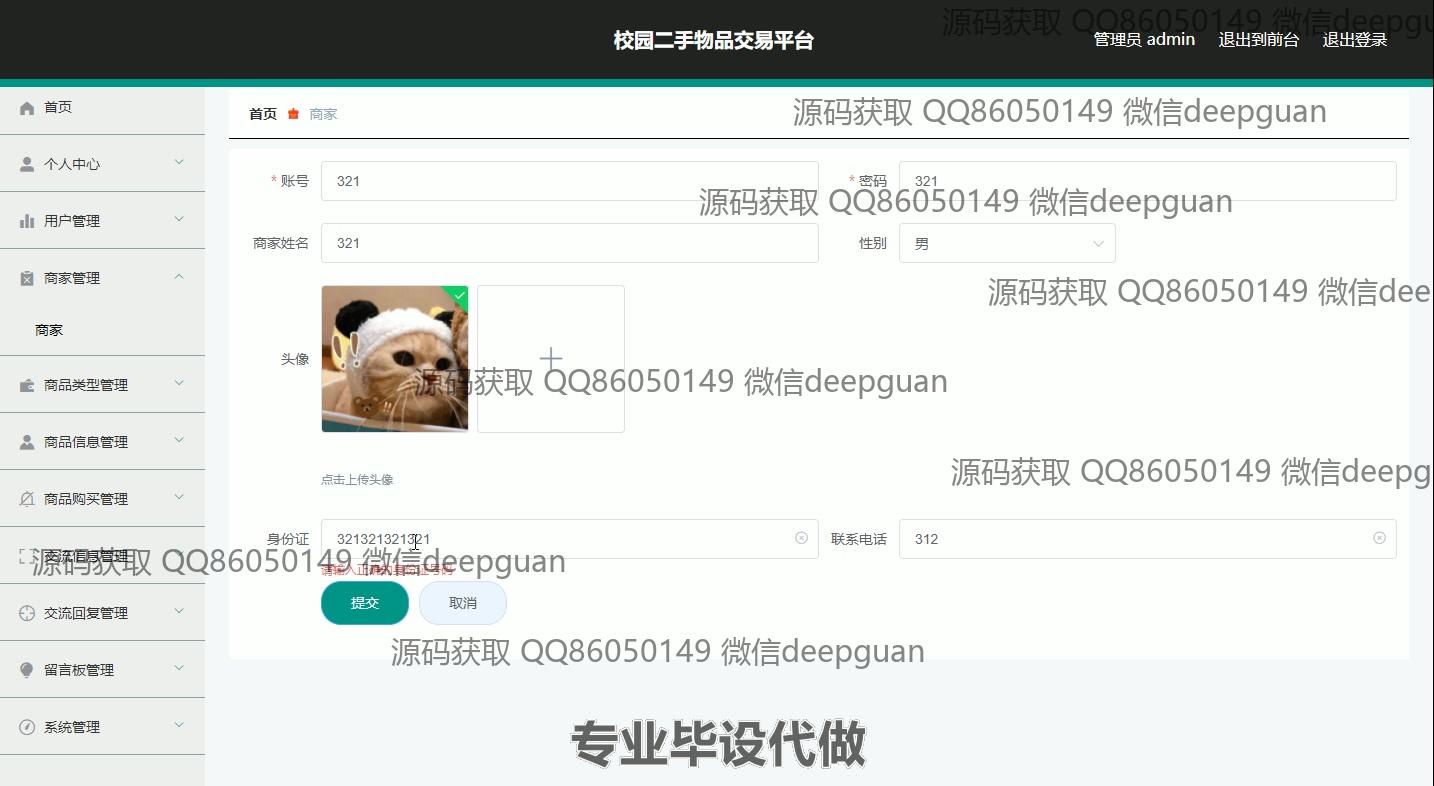Click the plus box to upload another avatar

(551, 359)
